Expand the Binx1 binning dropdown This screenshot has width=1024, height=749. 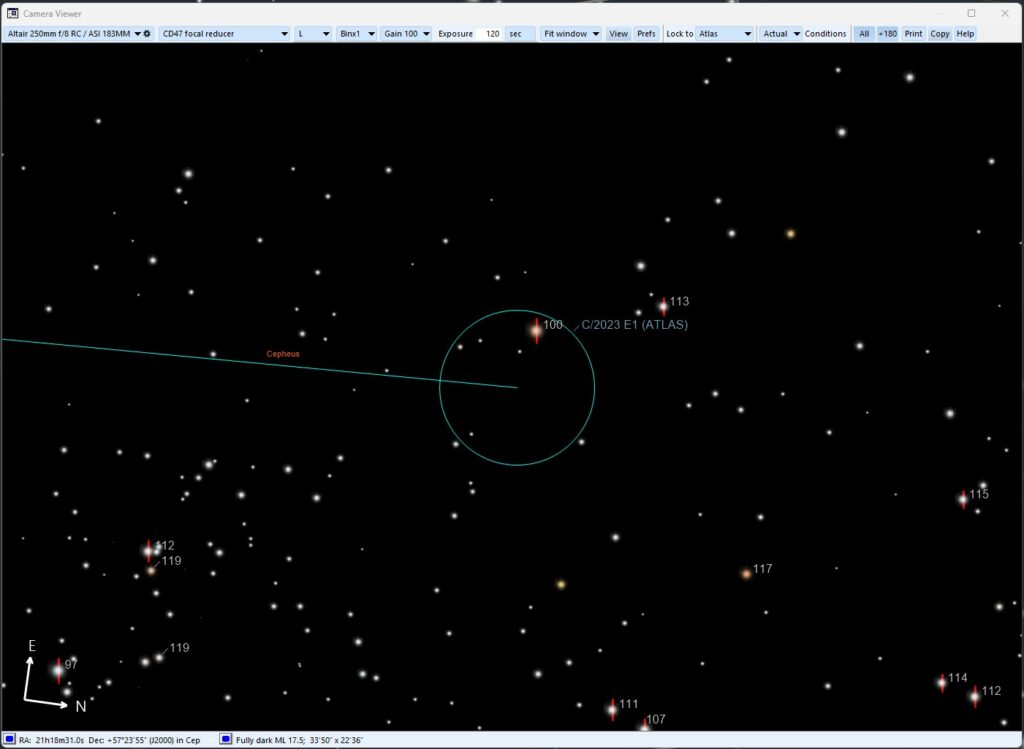pyautogui.click(x=356, y=34)
